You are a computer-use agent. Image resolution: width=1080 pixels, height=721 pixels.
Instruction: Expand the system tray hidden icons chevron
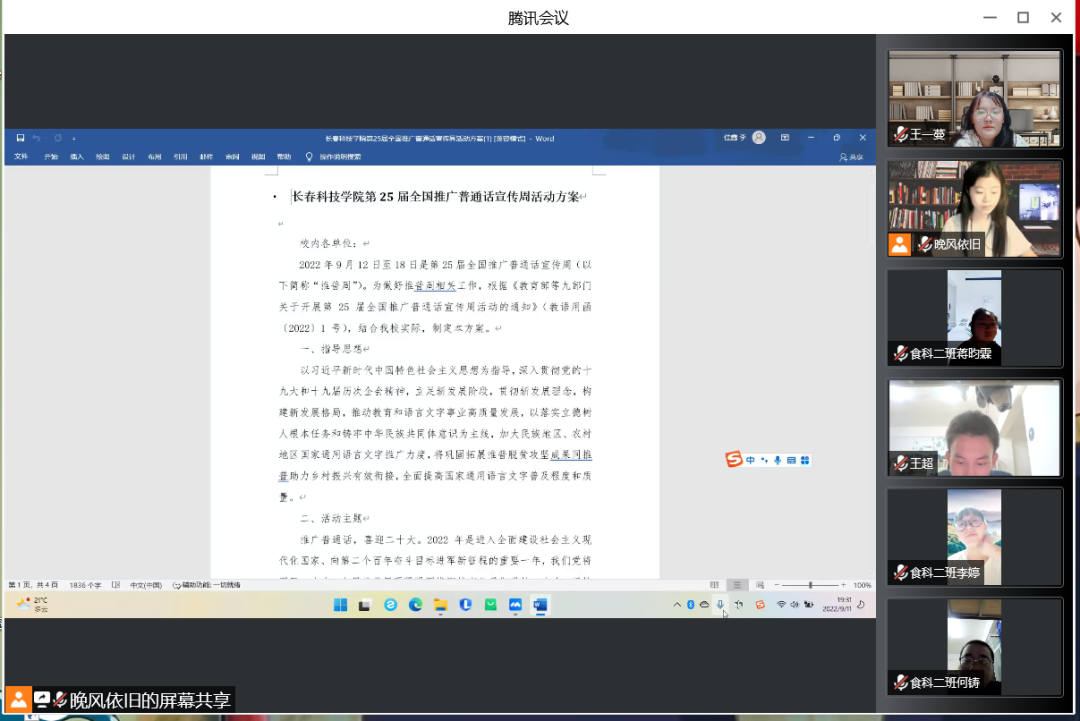click(677, 605)
